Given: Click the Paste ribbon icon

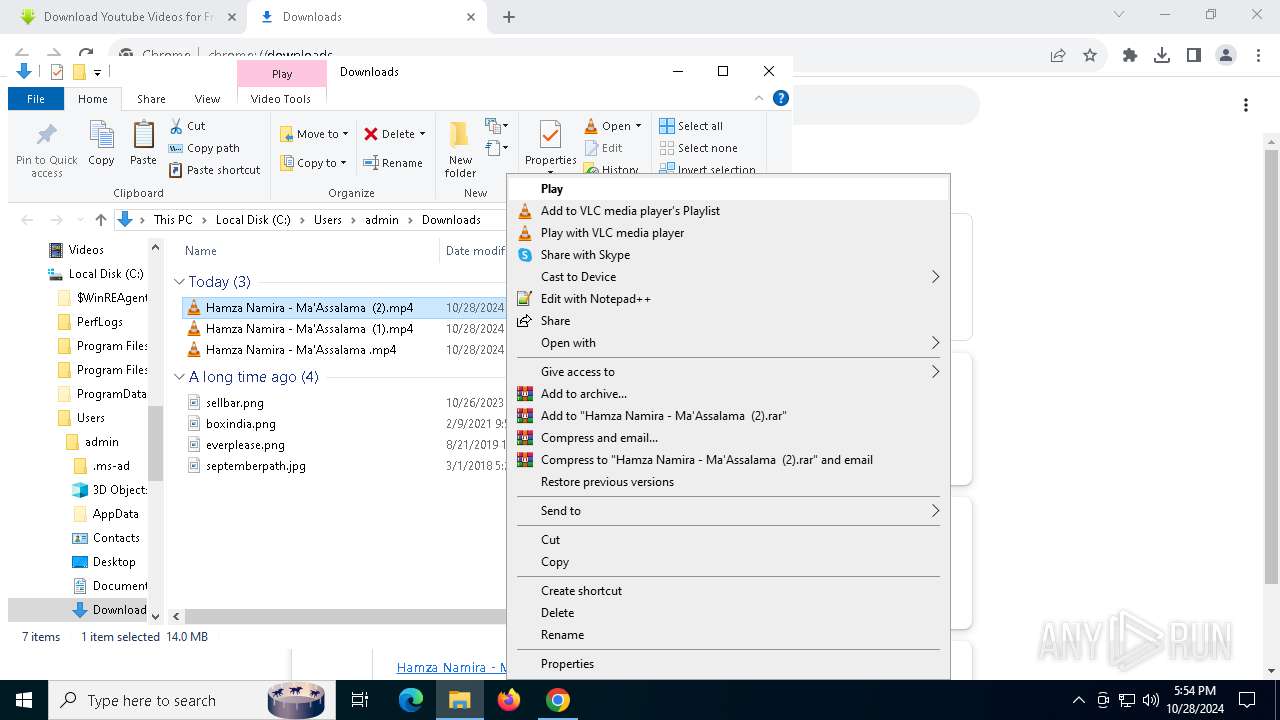Looking at the screenshot, I should (x=143, y=135).
